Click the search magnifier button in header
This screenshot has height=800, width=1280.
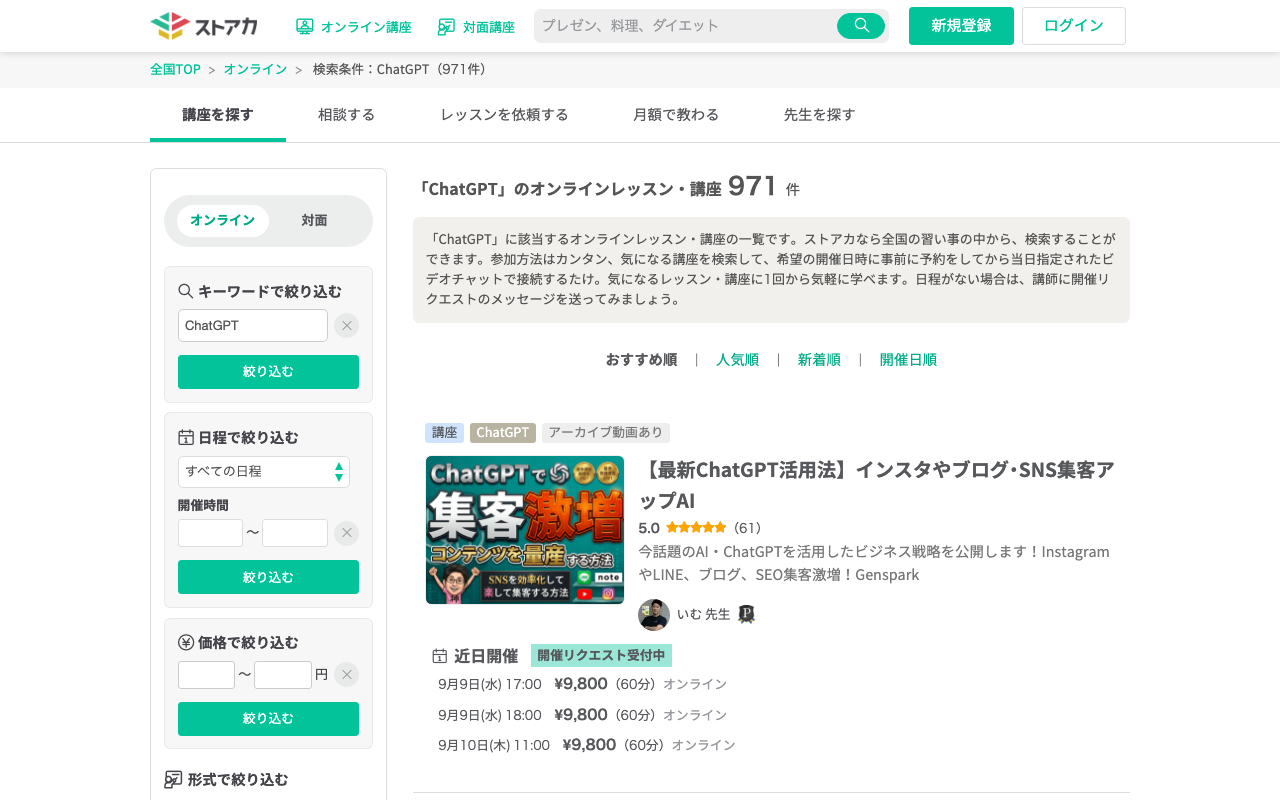861,26
